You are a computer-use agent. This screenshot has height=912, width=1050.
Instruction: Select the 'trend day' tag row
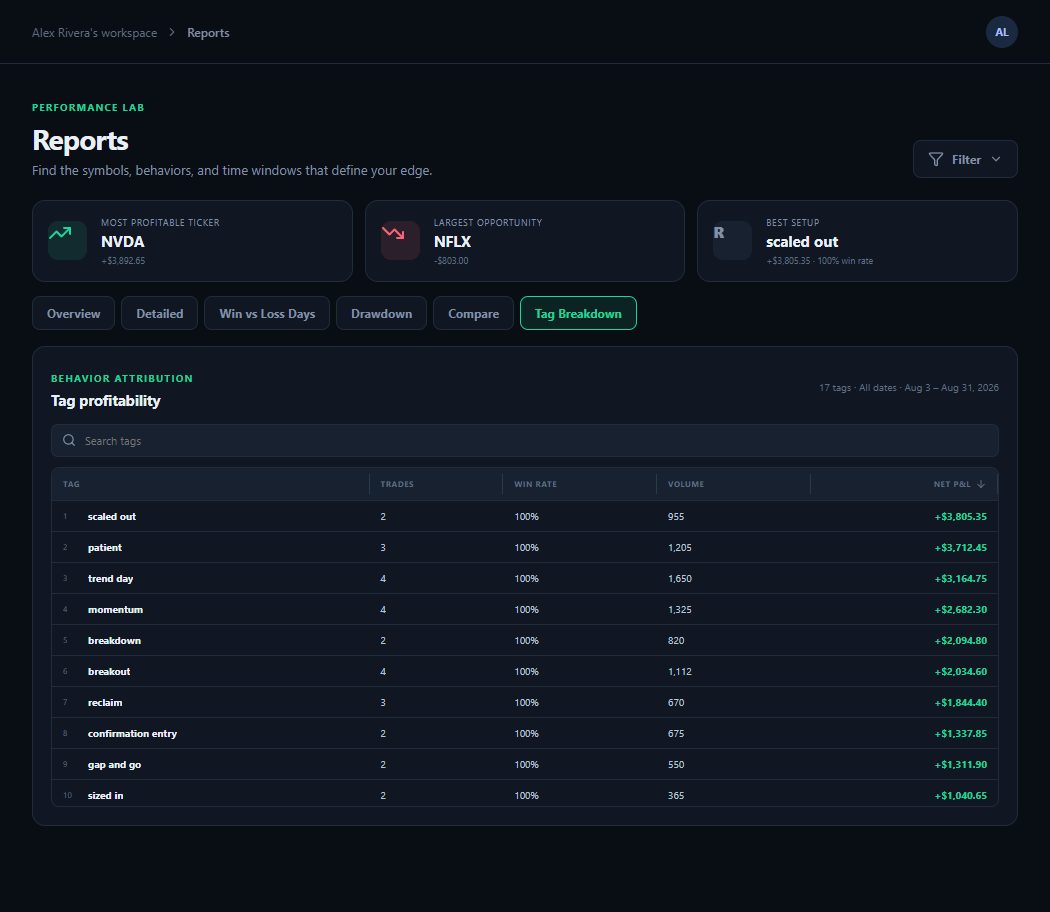click(525, 579)
